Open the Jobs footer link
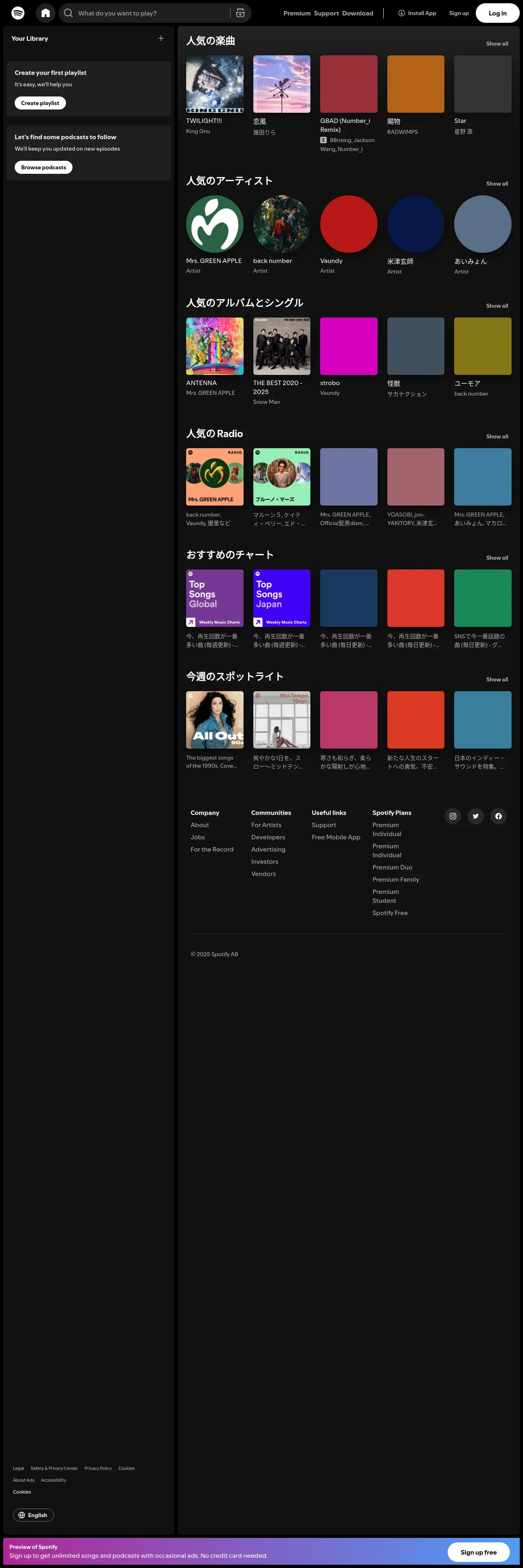This screenshot has height=1568, width=523. pyautogui.click(x=198, y=838)
